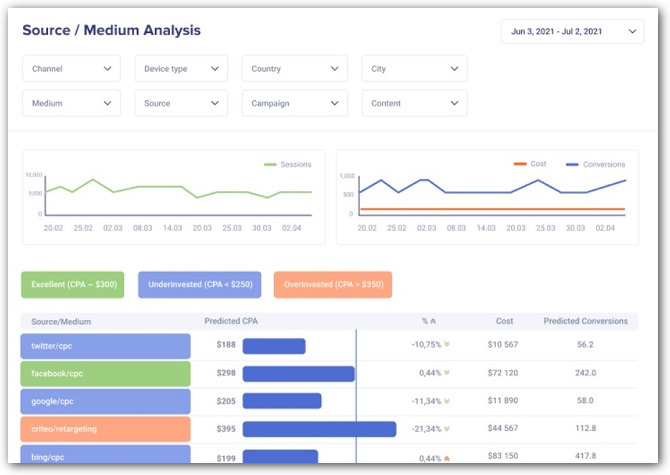
Task: Open the City filter dropdown
Action: tap(414, 69)
